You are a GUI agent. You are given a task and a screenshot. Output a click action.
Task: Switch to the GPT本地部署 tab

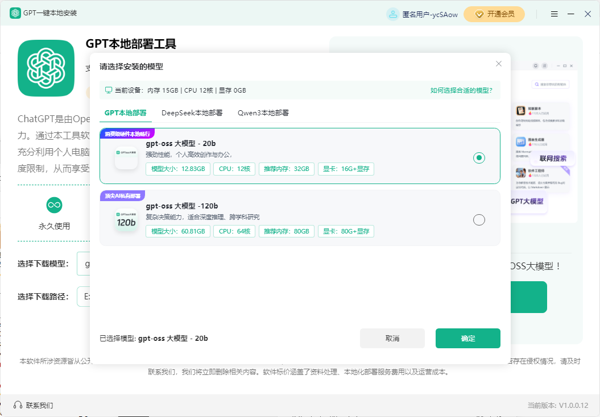[x=126, y=113]
